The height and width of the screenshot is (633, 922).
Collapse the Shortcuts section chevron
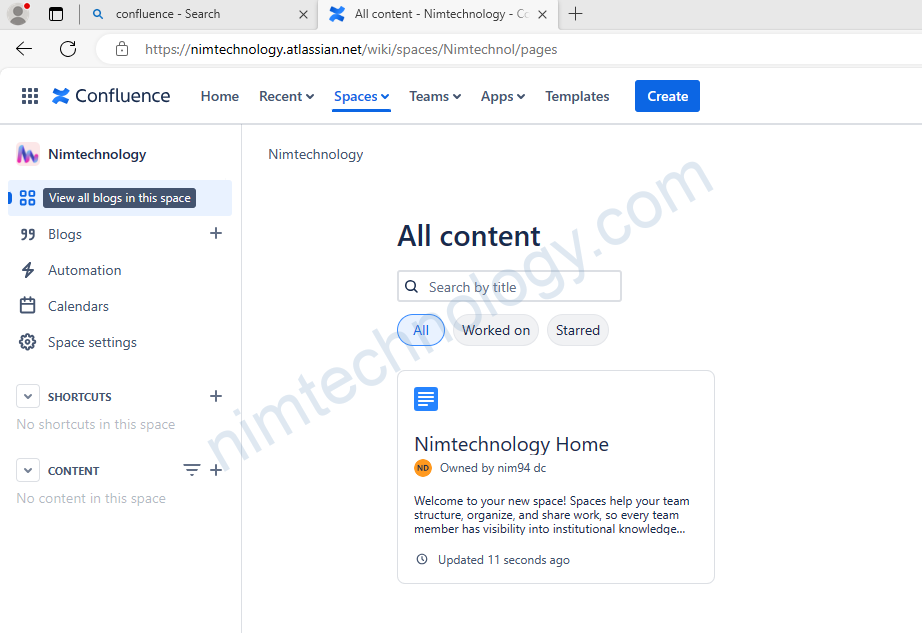[28, 396]
